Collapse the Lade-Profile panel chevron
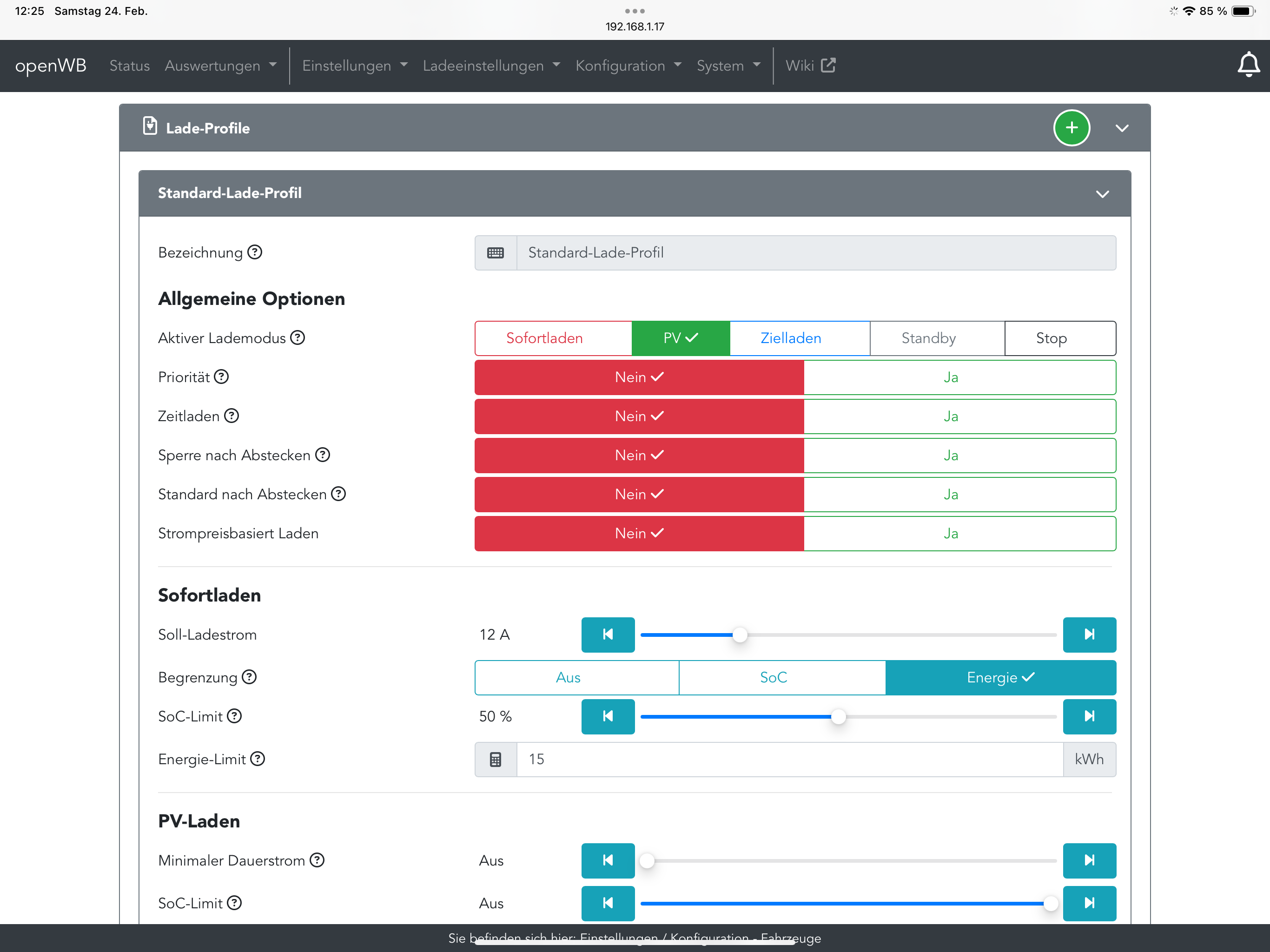1270x952 pixels. point(1122,128)
